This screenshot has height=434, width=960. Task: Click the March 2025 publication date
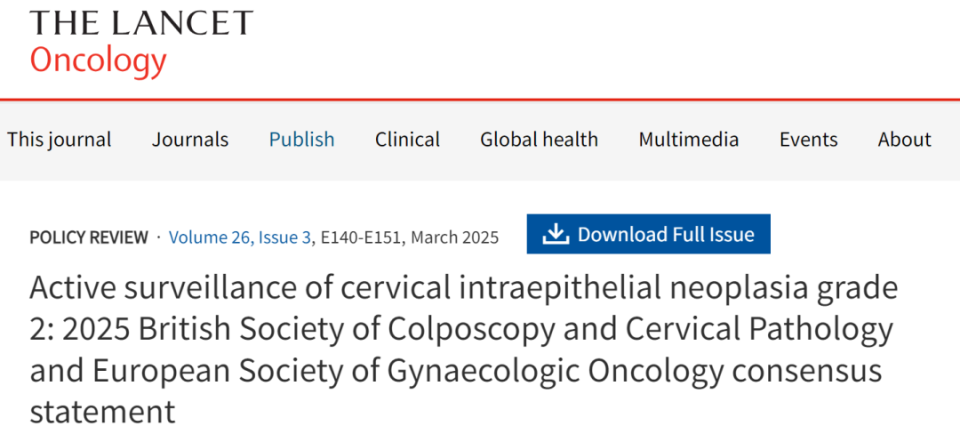(455, 238)
